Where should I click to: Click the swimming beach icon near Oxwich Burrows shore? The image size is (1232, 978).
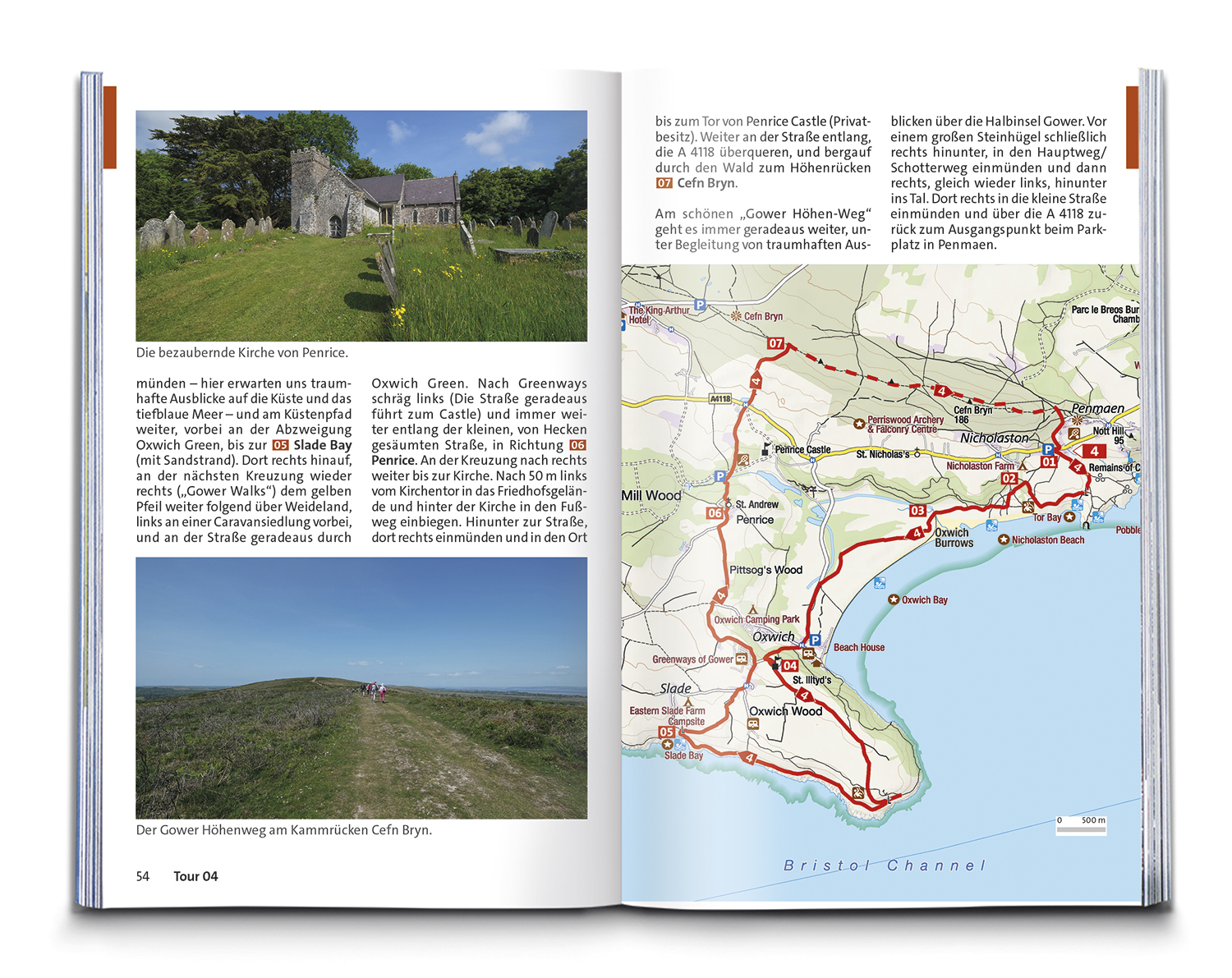tap(992, 525)
